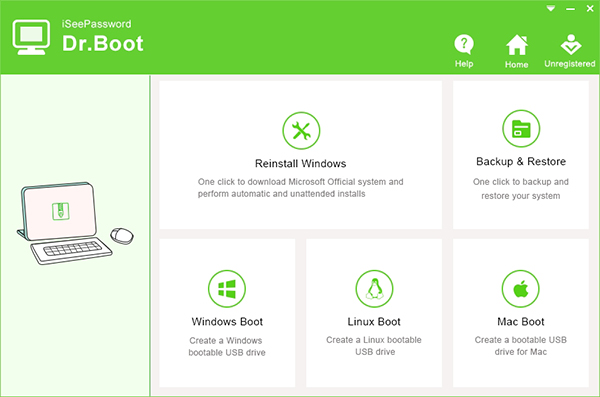Click the "Linux Boot" heading
Viewport: 600px width, 397px height.
click(374, 322)
